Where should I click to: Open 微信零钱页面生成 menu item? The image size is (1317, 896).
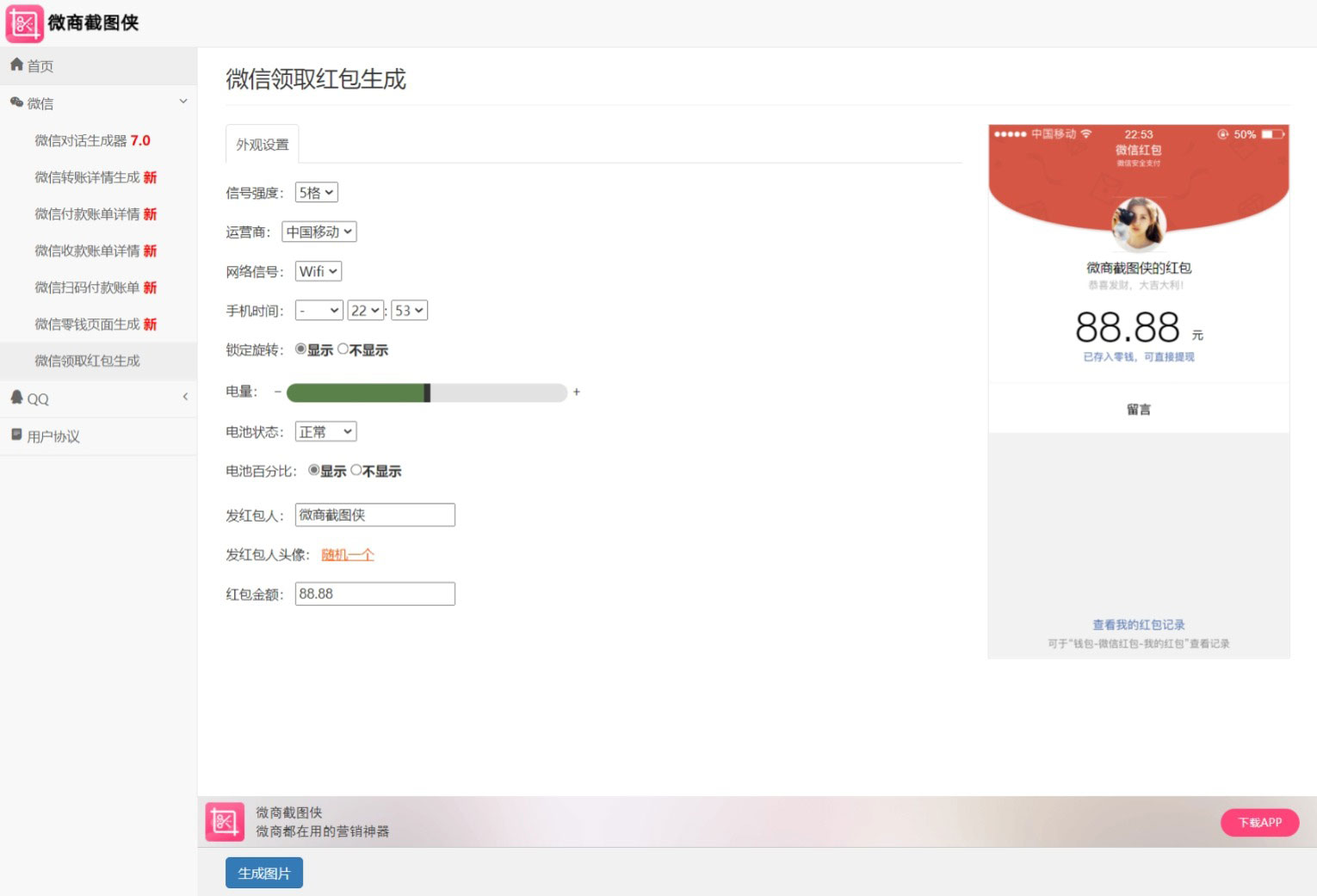click(98, 324)
